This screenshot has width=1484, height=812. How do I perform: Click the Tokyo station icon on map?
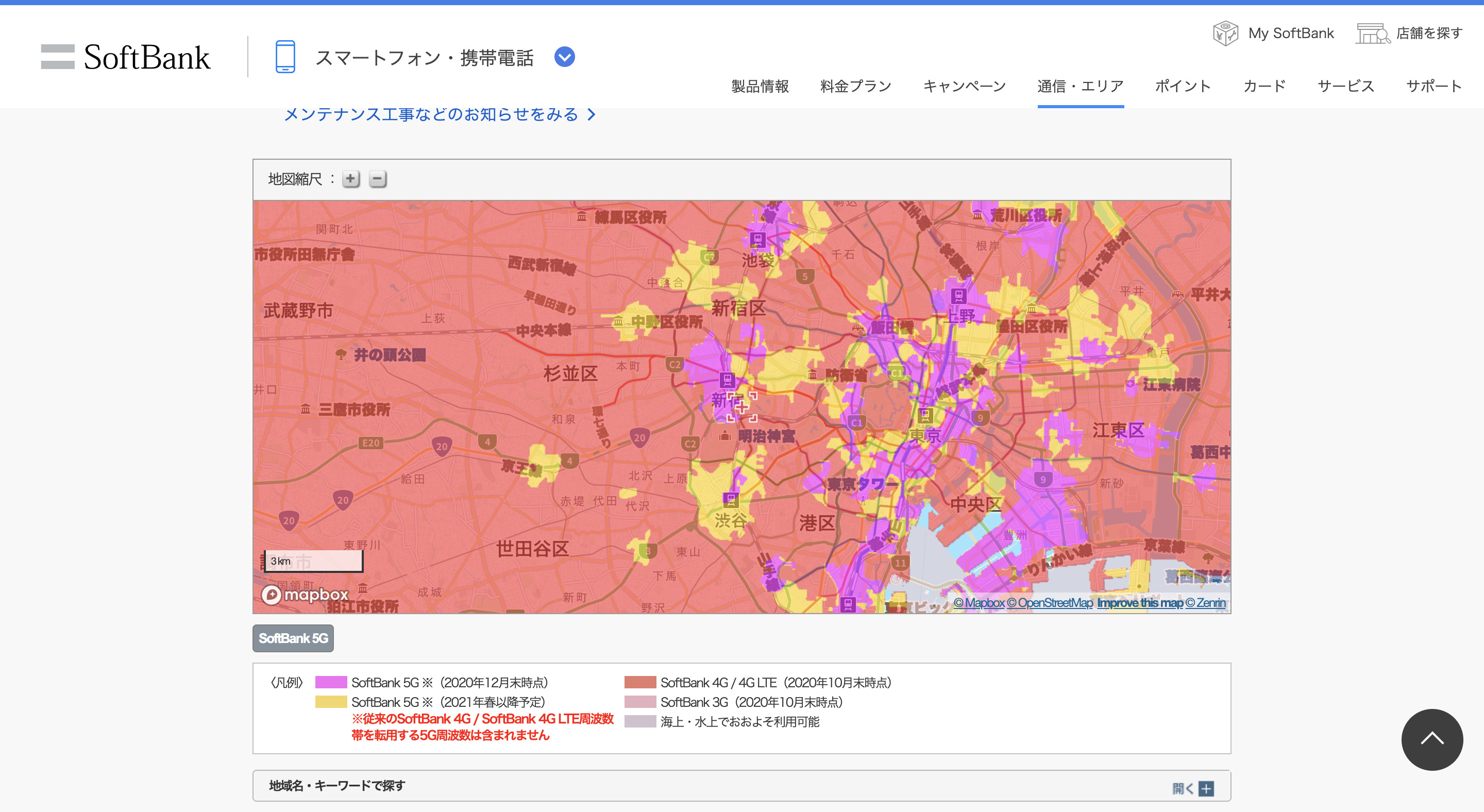point(925,415)
